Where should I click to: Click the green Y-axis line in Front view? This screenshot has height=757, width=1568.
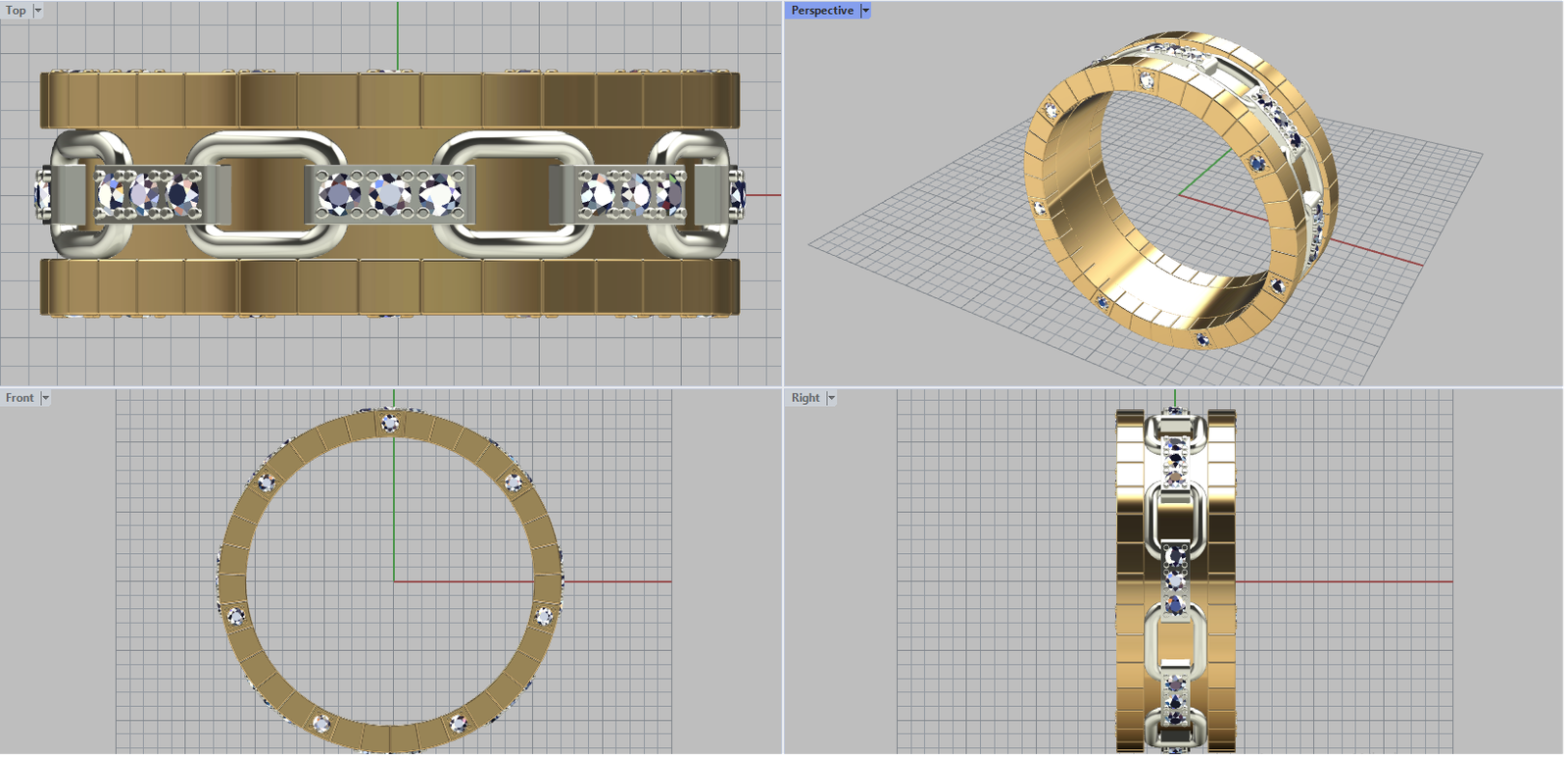(x=394, y=510)
